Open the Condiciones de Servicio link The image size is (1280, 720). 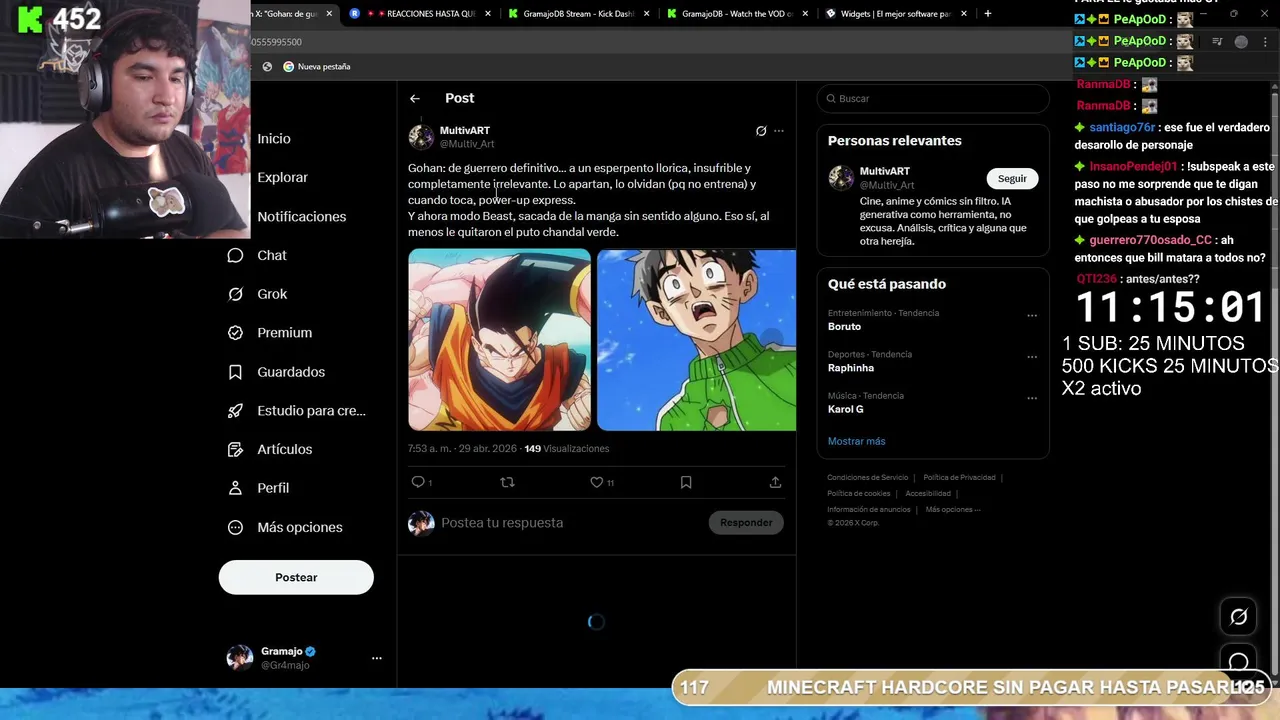(868, 477)
